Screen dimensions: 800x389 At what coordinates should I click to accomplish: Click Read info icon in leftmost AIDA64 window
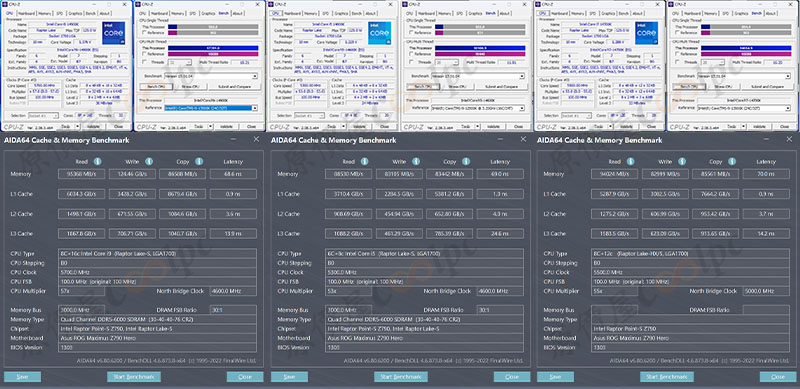[x=97, y=161]
